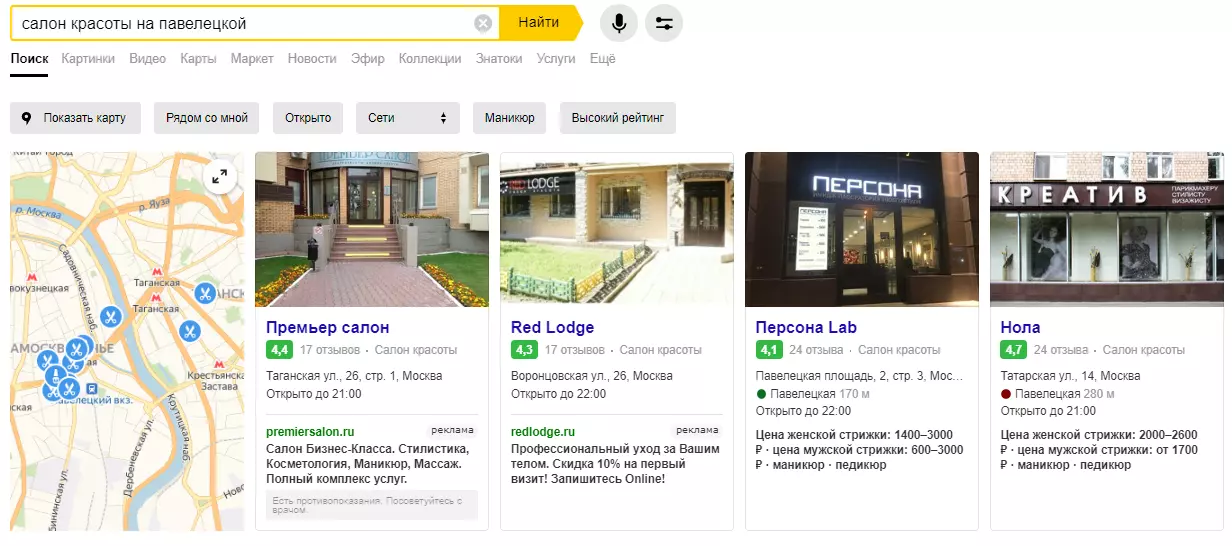Open the Сети dropdown filter

coord(408,118)
